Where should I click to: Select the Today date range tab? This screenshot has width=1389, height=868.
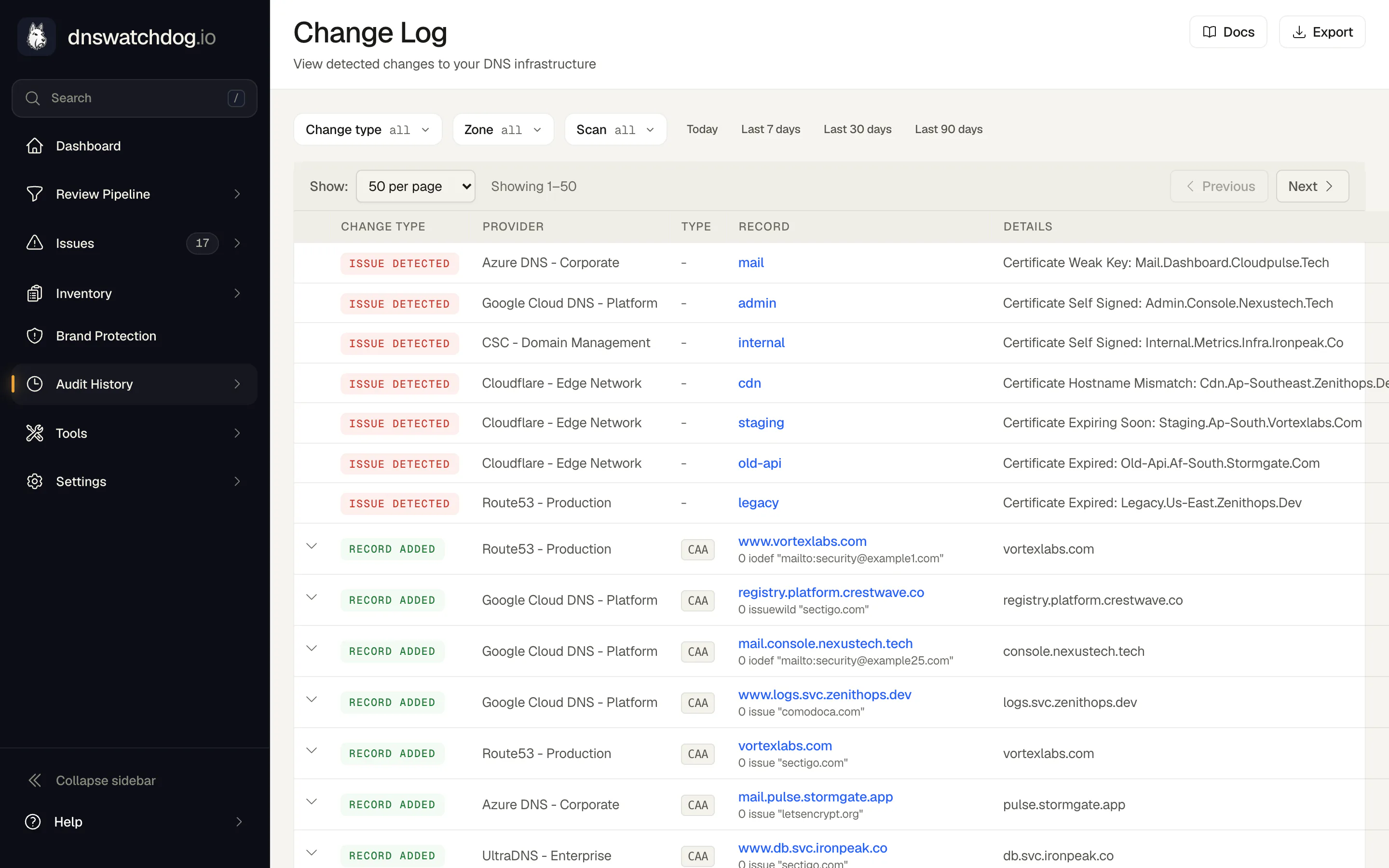click(x=702, y=129)
